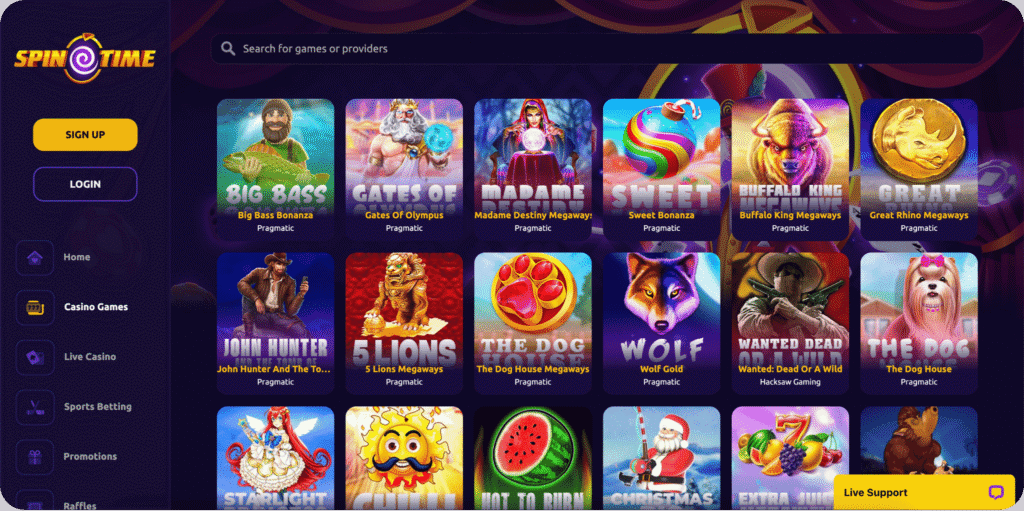Open the 5 Lions Megaways tile

pyautogui.click(x=404, y=323)
